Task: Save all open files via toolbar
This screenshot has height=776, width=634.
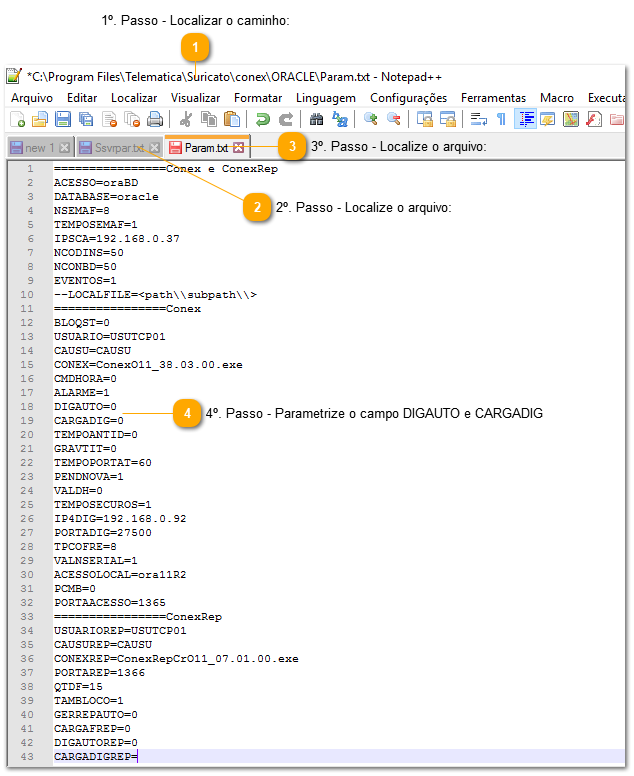Action: [86, 119]
